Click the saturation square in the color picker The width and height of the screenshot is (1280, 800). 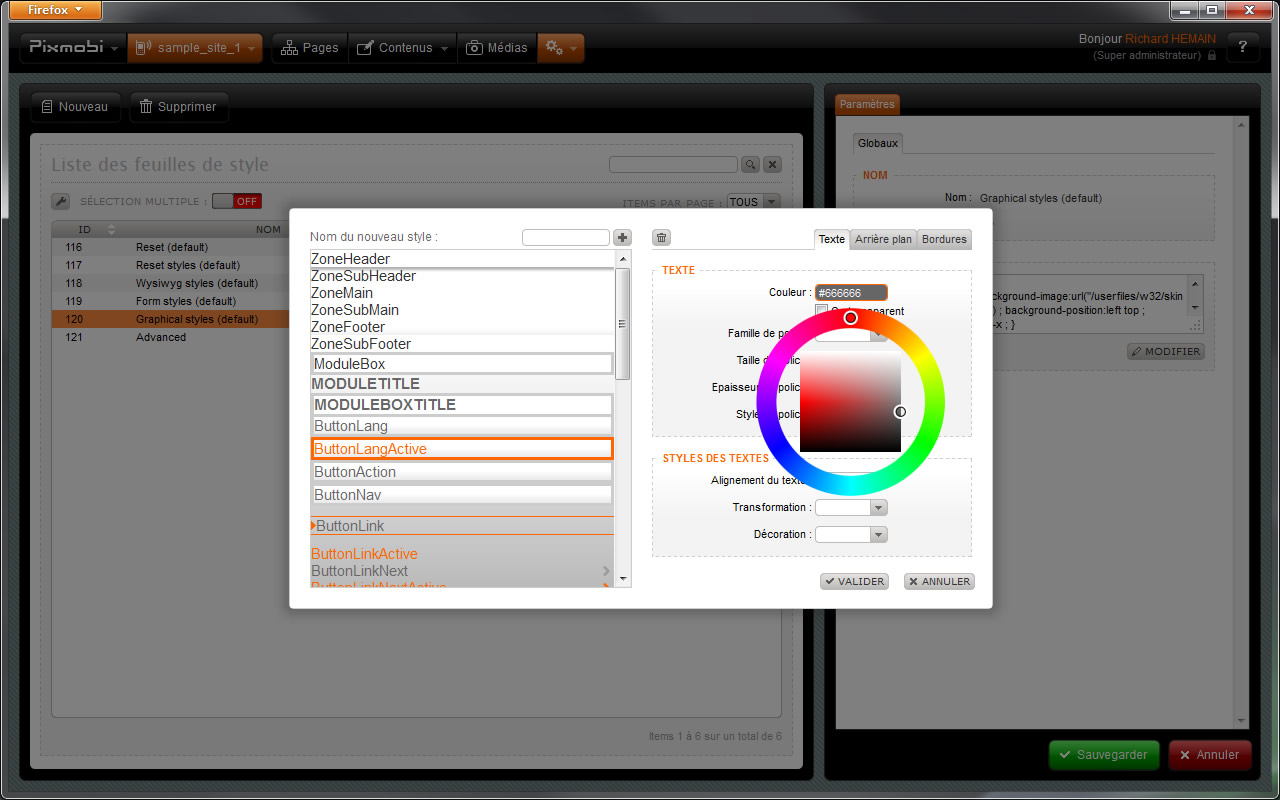tap(850, 403)
